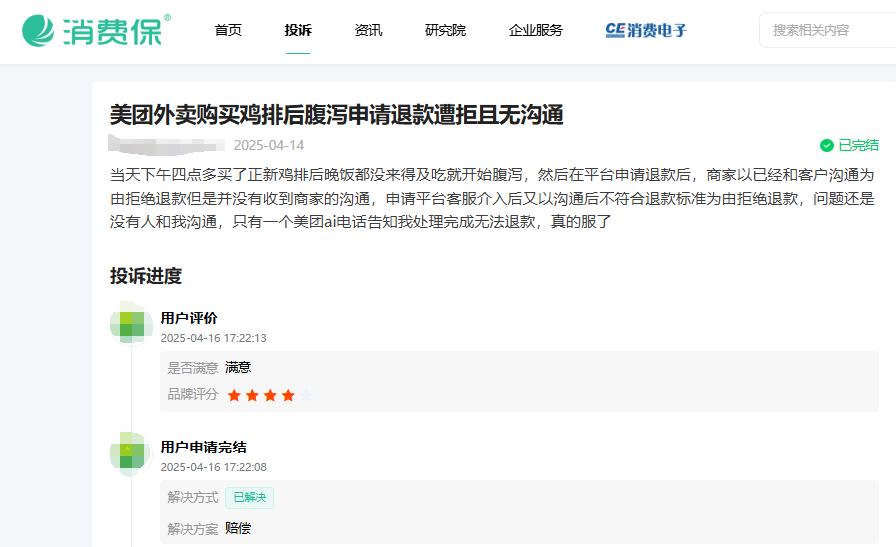Click the third rating star
This screenshot has height=547, width=896.
tap(270, 395)
